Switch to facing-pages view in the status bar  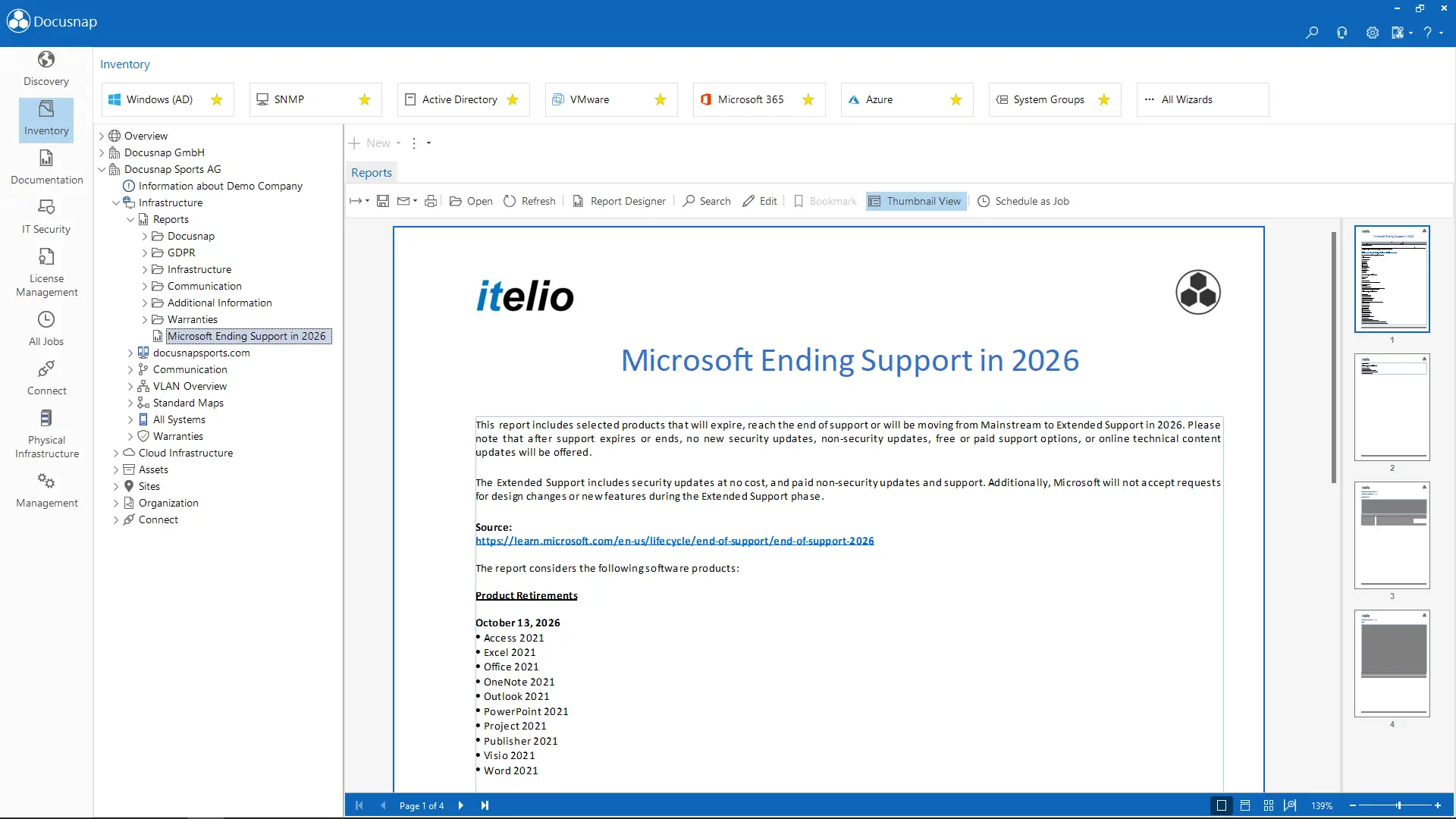(1244, 805)
